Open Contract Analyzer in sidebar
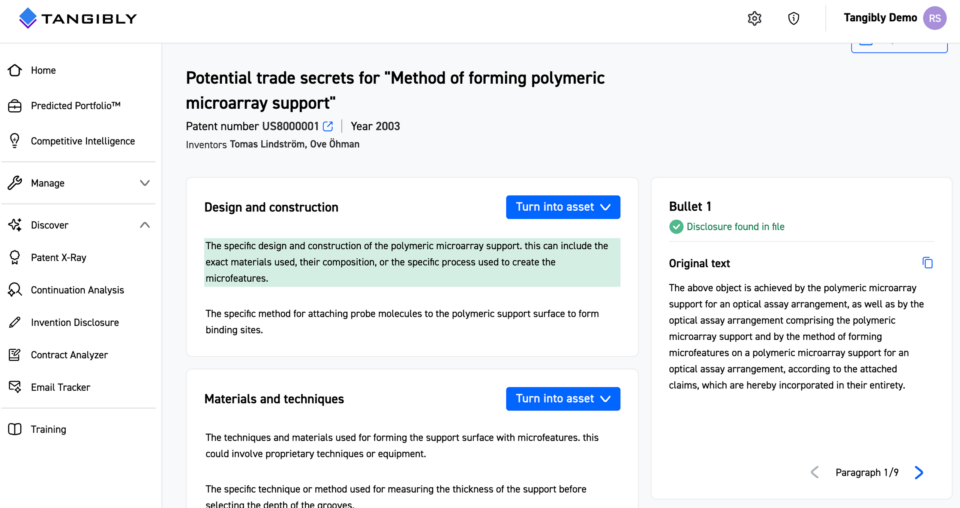This screenshot has width=960, height=508. (69, 355)
